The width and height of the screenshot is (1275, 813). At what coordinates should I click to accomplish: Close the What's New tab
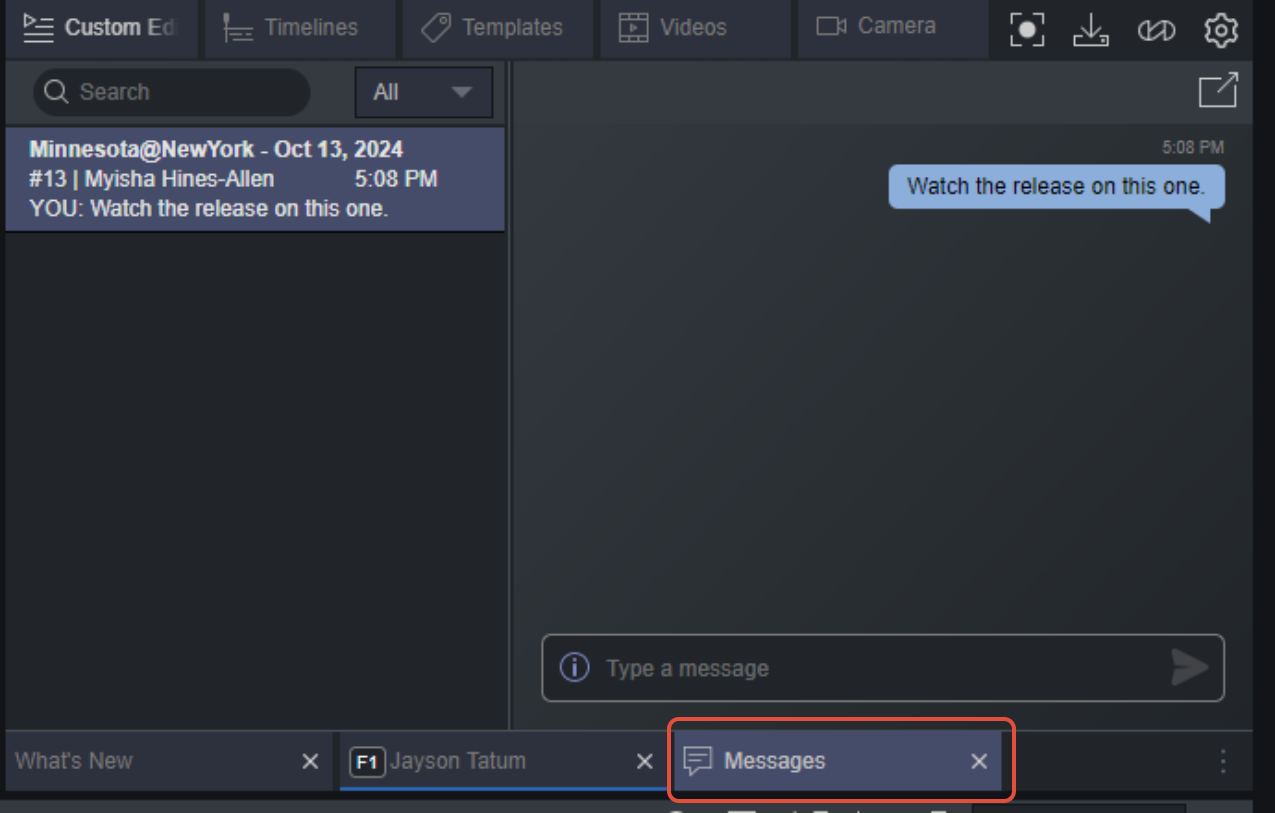click(x=311, y=762)
